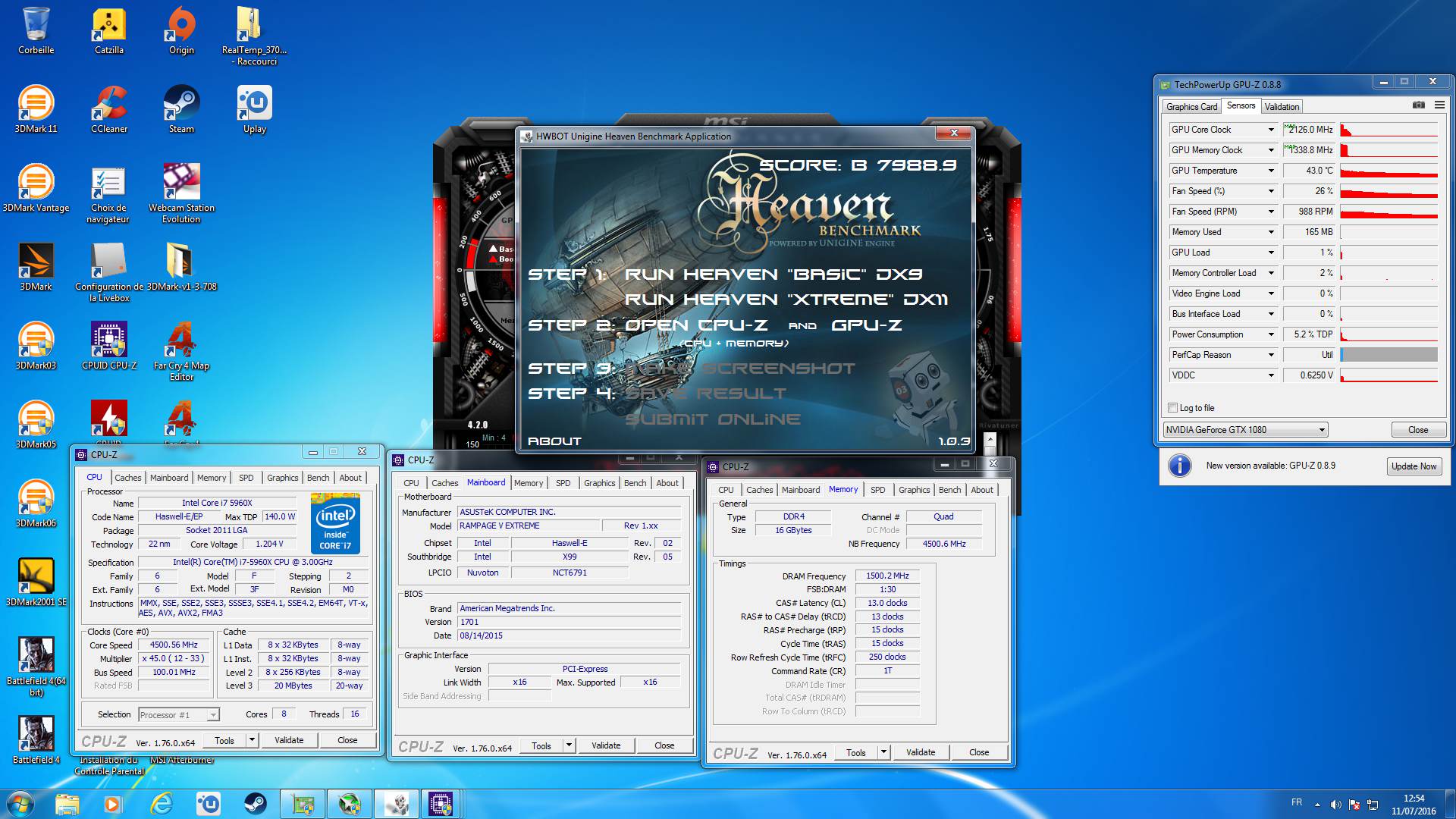Launch Steam from the desktop
This screenshot has width=1456, height=819.
click(x=181, y=110)
